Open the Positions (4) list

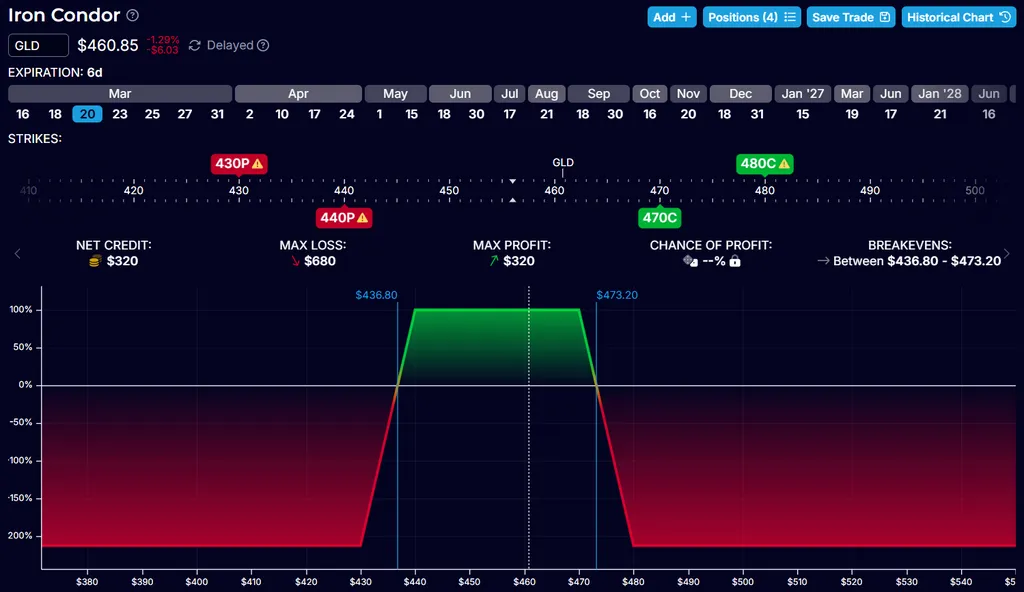click(751, 17)
